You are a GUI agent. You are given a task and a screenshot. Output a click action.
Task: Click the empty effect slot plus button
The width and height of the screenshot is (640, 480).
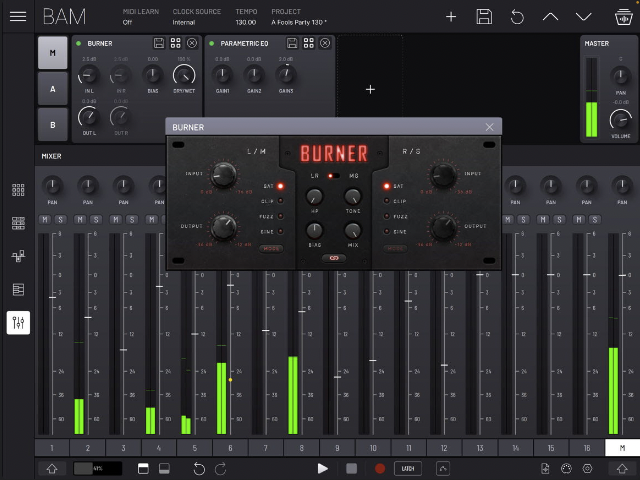[370, 89]
